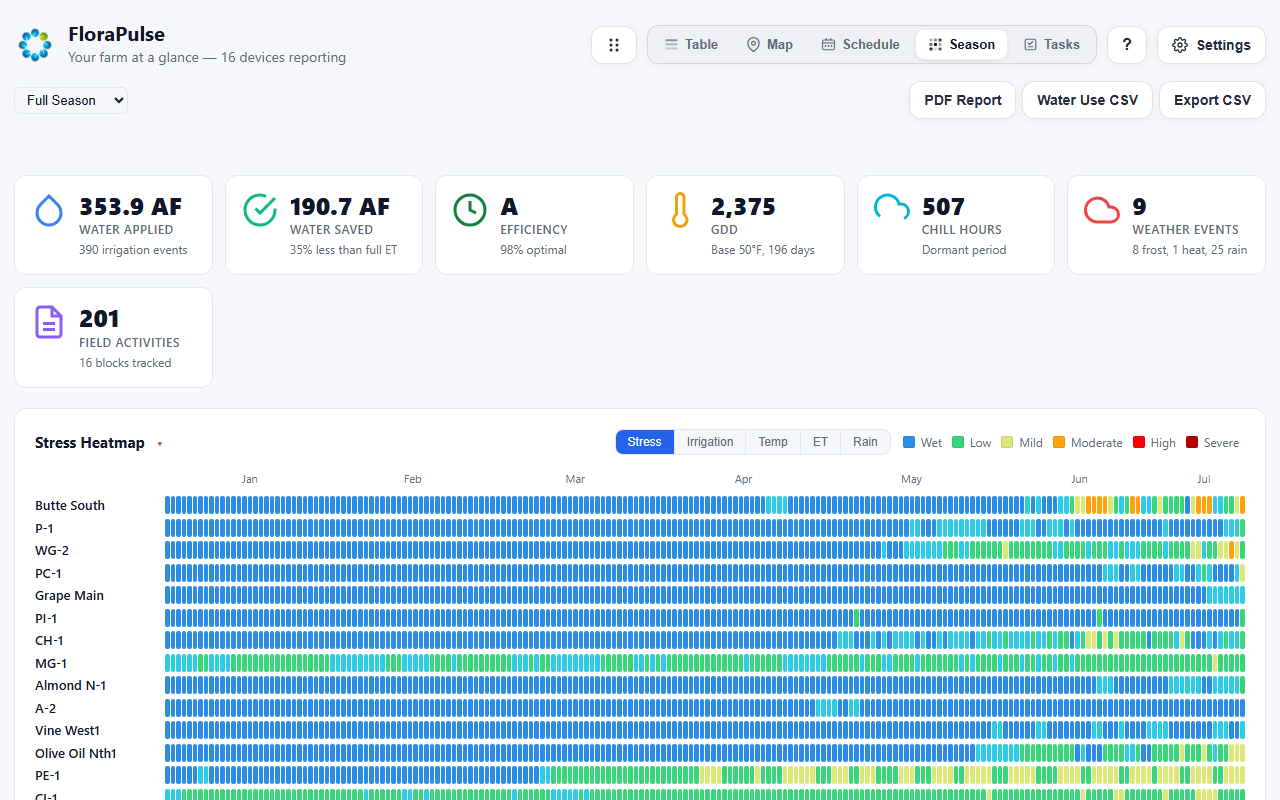Click the yellow Mild legend swatch

1007,443
